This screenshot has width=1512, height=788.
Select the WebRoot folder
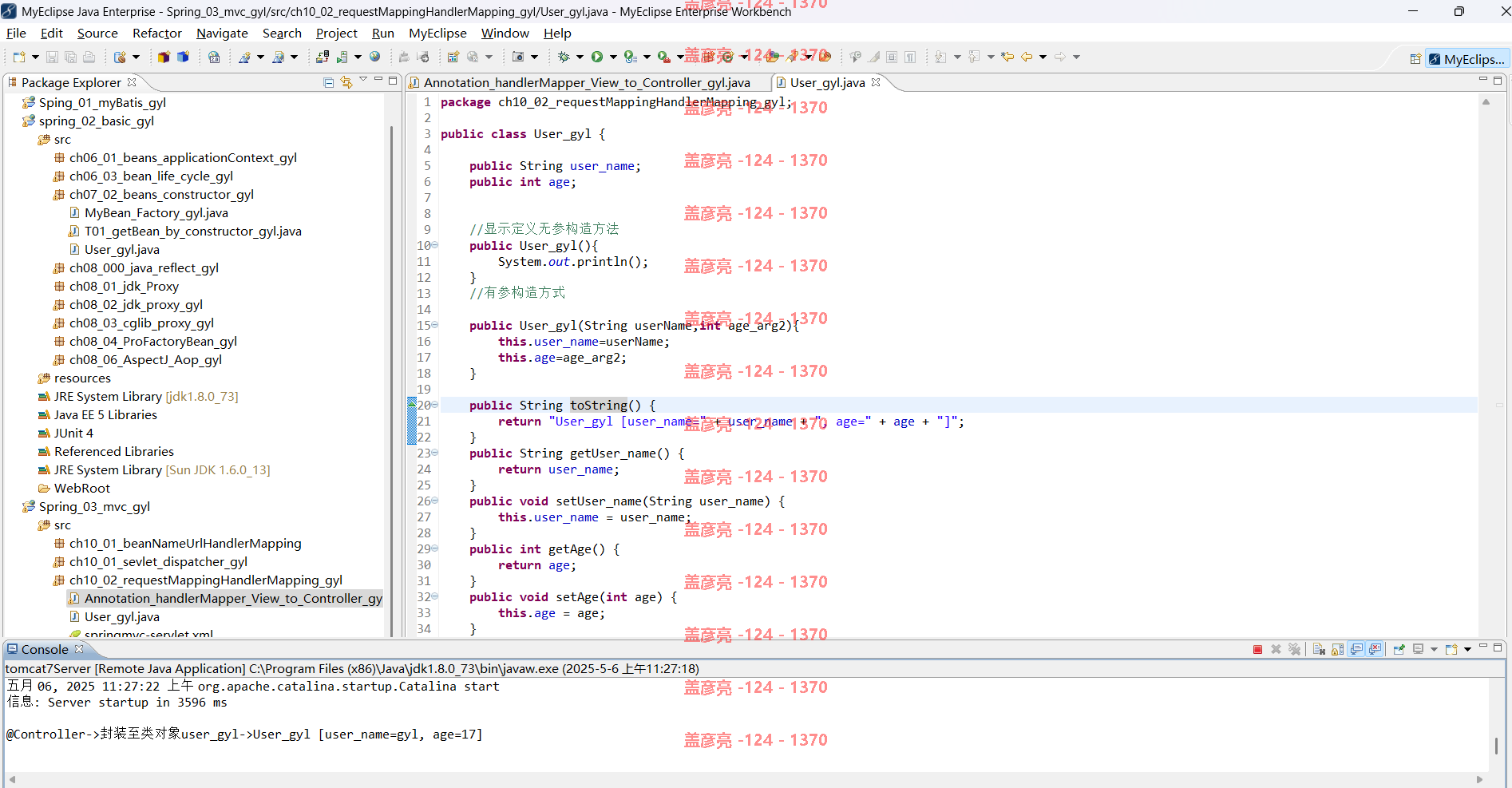click(x=81, y=488)
